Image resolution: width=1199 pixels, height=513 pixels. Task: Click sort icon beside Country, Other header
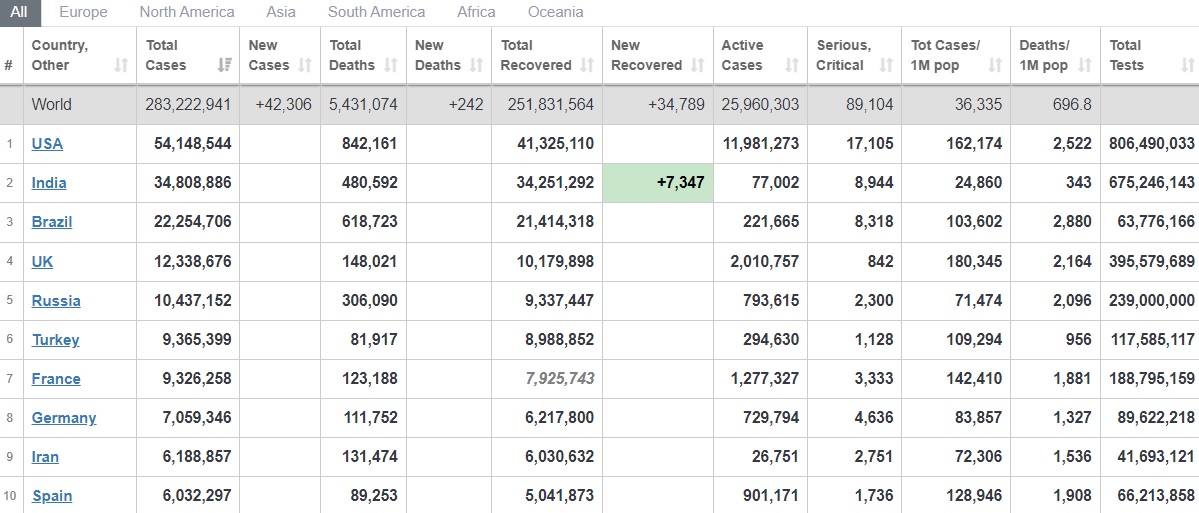tap(121, 66)
